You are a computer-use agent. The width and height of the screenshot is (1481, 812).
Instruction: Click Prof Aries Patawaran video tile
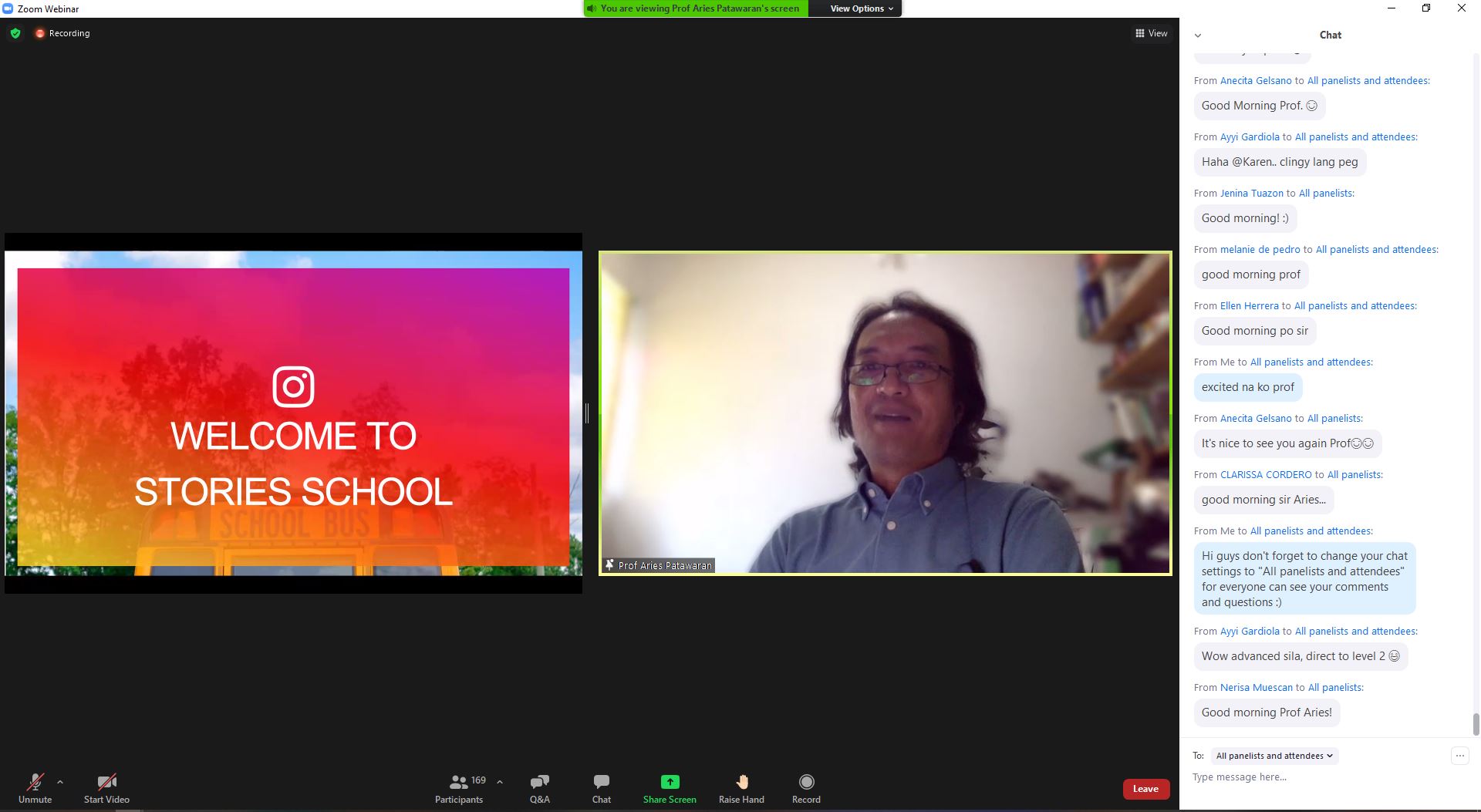886,413
